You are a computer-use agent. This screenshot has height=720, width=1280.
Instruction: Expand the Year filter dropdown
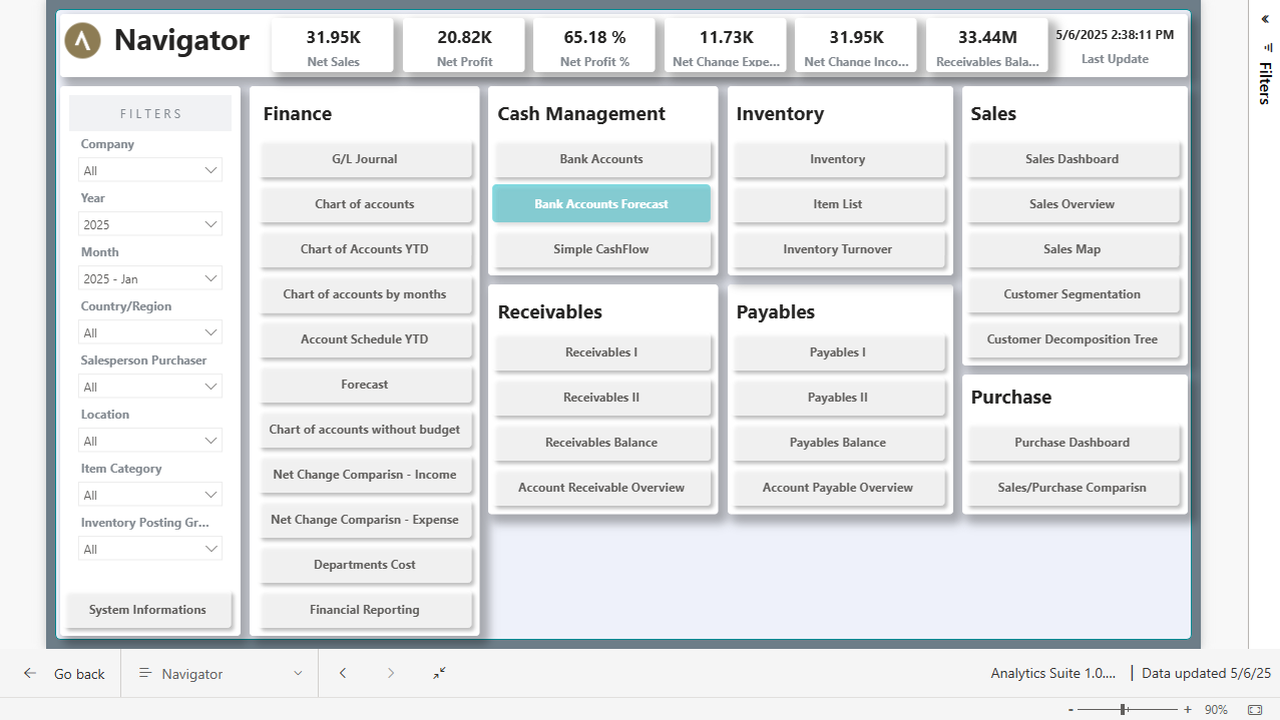pyautogui.click(x=150, y=224)
